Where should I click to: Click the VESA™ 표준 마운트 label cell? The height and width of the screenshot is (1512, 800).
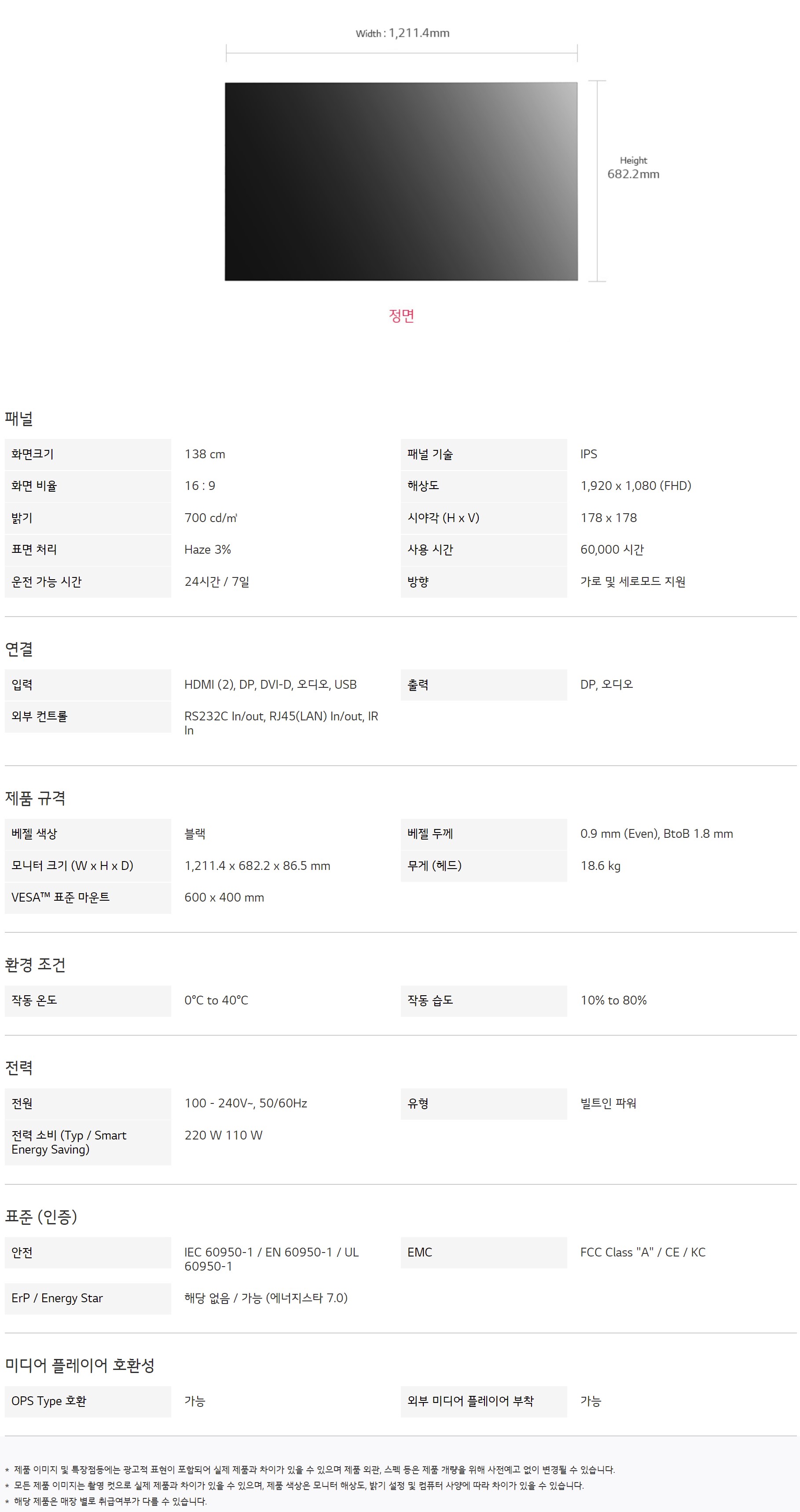pos(88,898)
